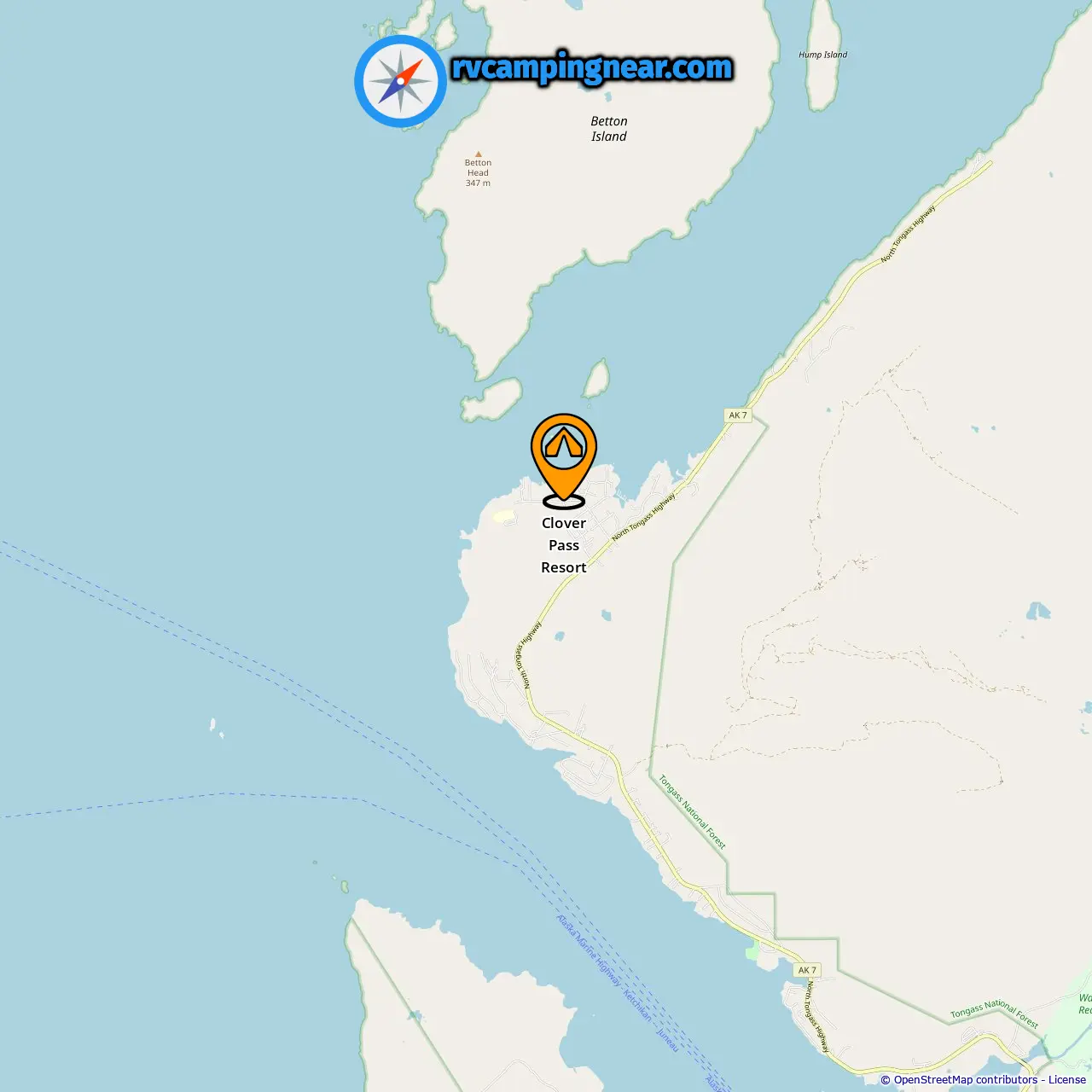Open the rvcampingnear.com site title
The height and width of the screenshot is (1092, 1092).
coord(592,68)
